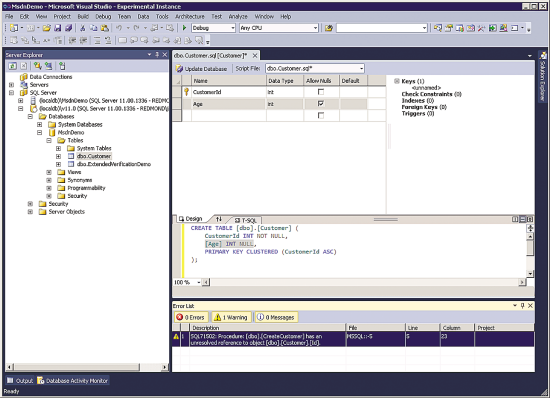Collapse the Keys (1) group
The width and height of the screenshot is (550, 398).
397,81
